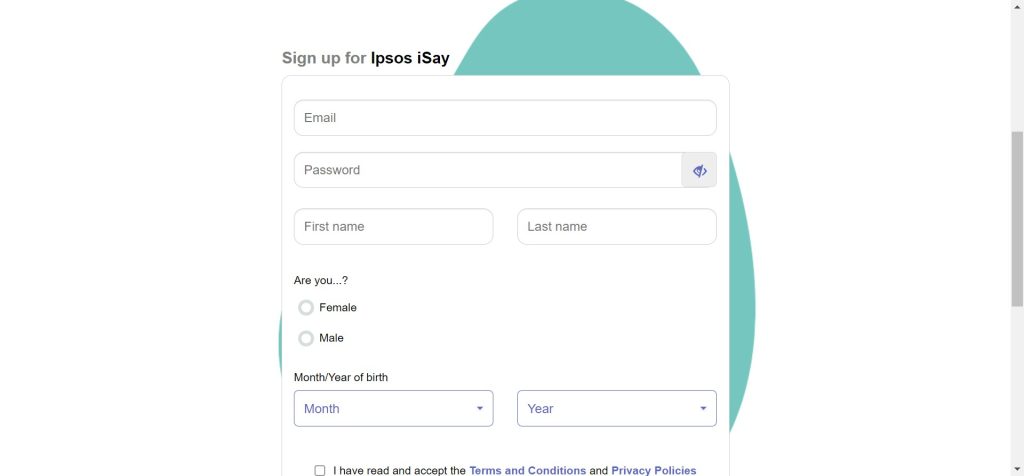The image size is (1024, 476).
Task: Click the Month dropdown arrow icon
Action: (x=479, y=408)
